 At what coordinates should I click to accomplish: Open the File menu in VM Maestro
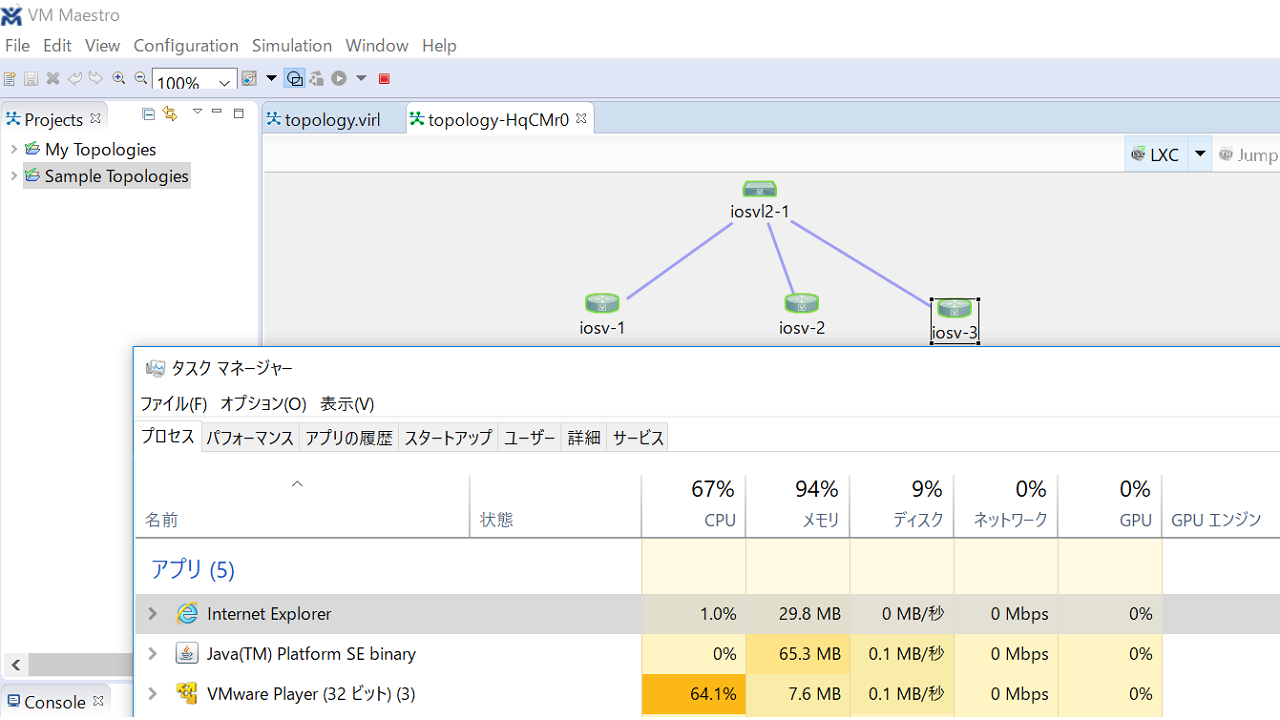17,45
